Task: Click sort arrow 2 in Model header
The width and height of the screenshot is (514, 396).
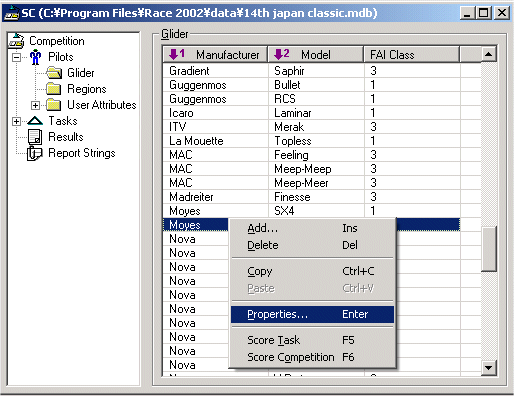Action: 282,54
